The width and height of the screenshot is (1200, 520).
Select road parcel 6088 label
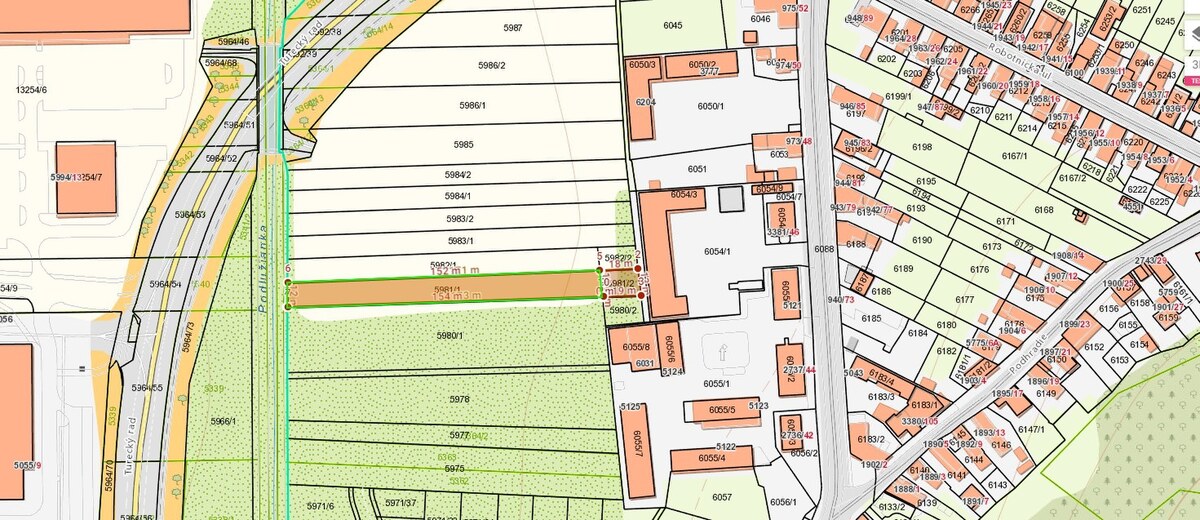click(x=824, y=249)
